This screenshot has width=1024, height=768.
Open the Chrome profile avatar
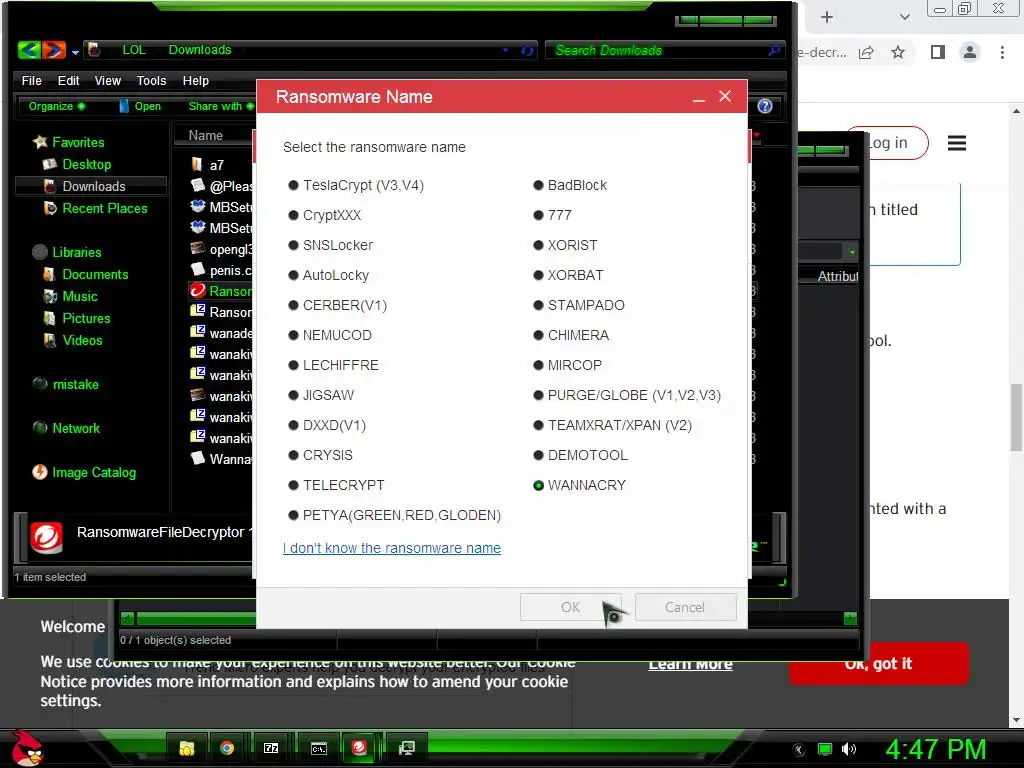pyautogui.click(x=970, y=52)
